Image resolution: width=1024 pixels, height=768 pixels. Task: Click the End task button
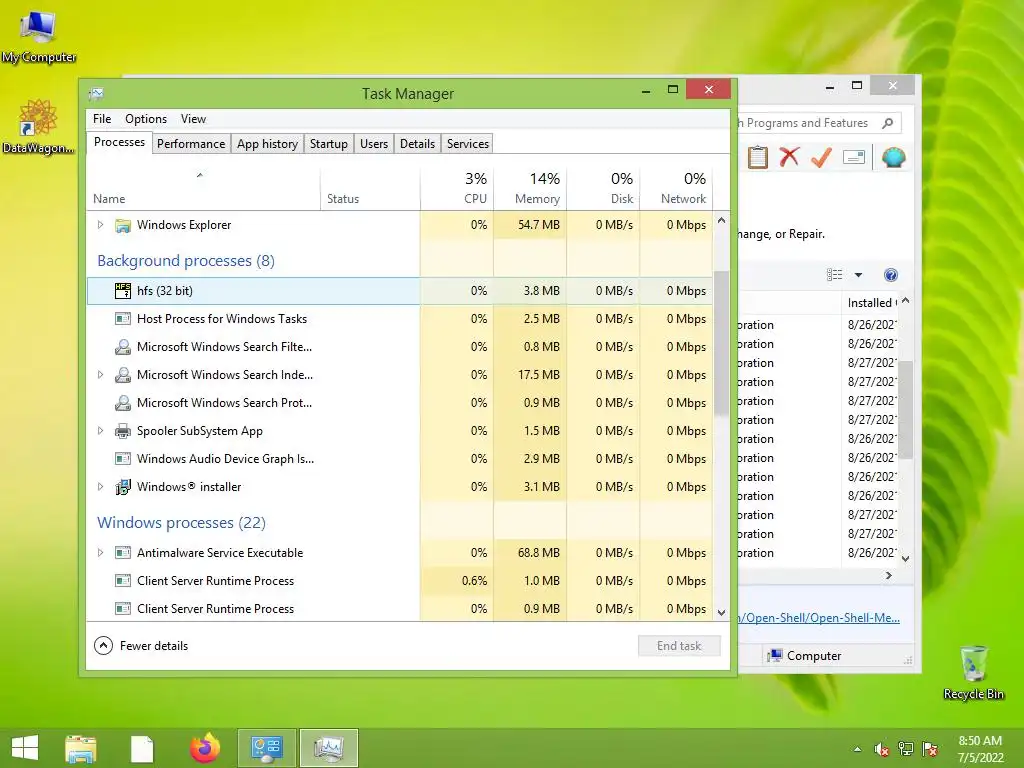point(679,646)
